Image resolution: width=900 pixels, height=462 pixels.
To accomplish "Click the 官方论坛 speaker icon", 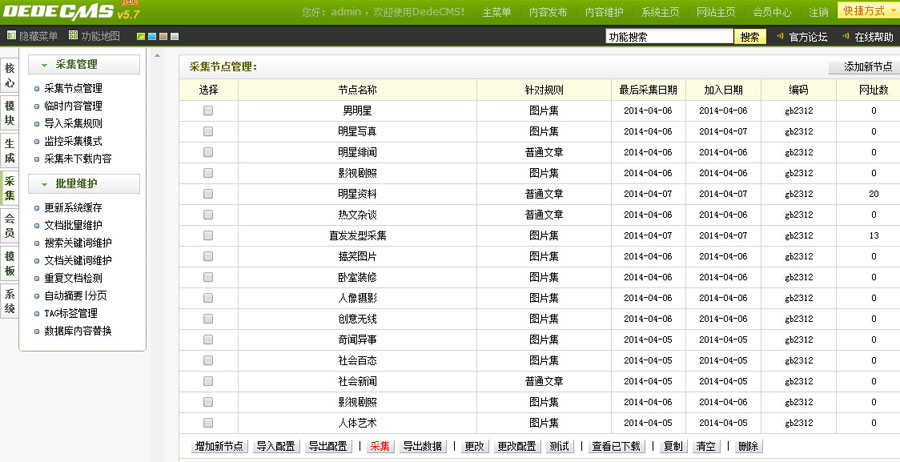I will pyautogui.click(x=780, y=37).
